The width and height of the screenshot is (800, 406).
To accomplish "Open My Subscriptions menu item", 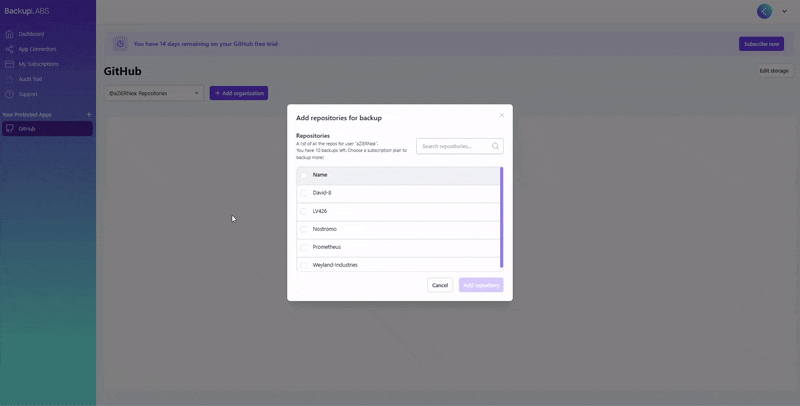I will (x=38, y=64).
